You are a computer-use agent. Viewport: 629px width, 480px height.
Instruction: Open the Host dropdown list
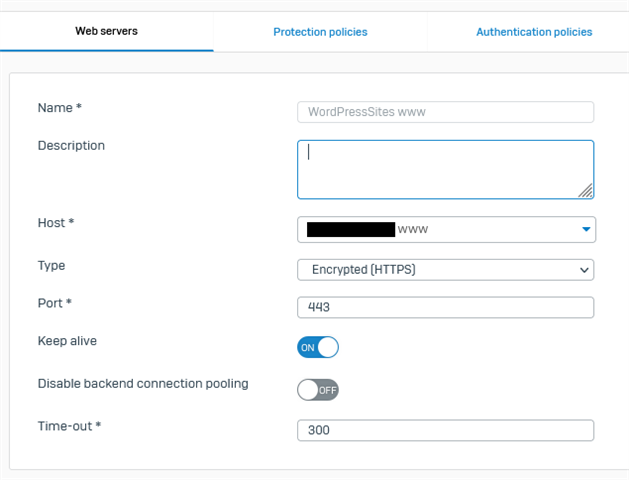tap(446, 229)
